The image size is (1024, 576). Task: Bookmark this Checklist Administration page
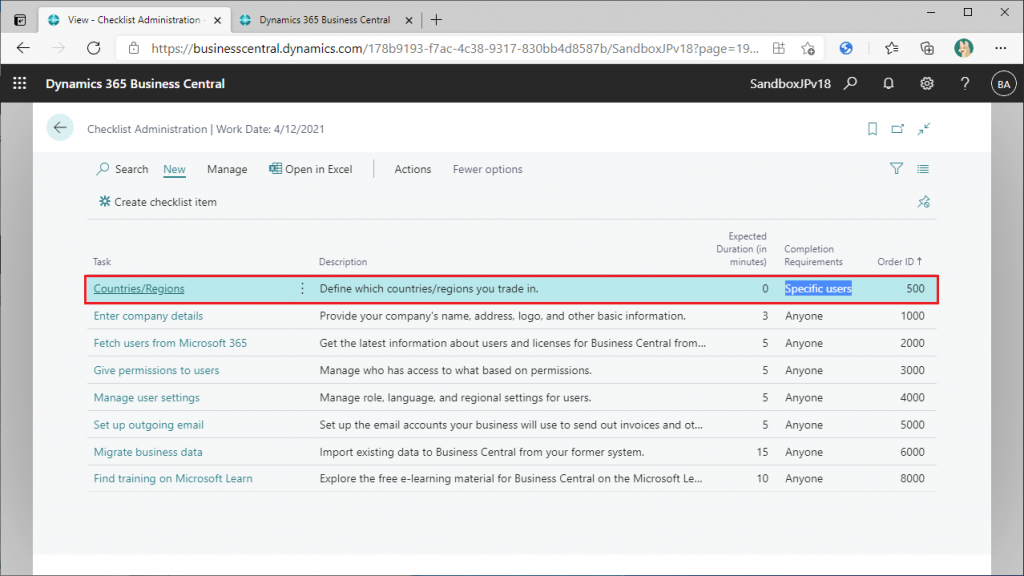pos(872,129)
